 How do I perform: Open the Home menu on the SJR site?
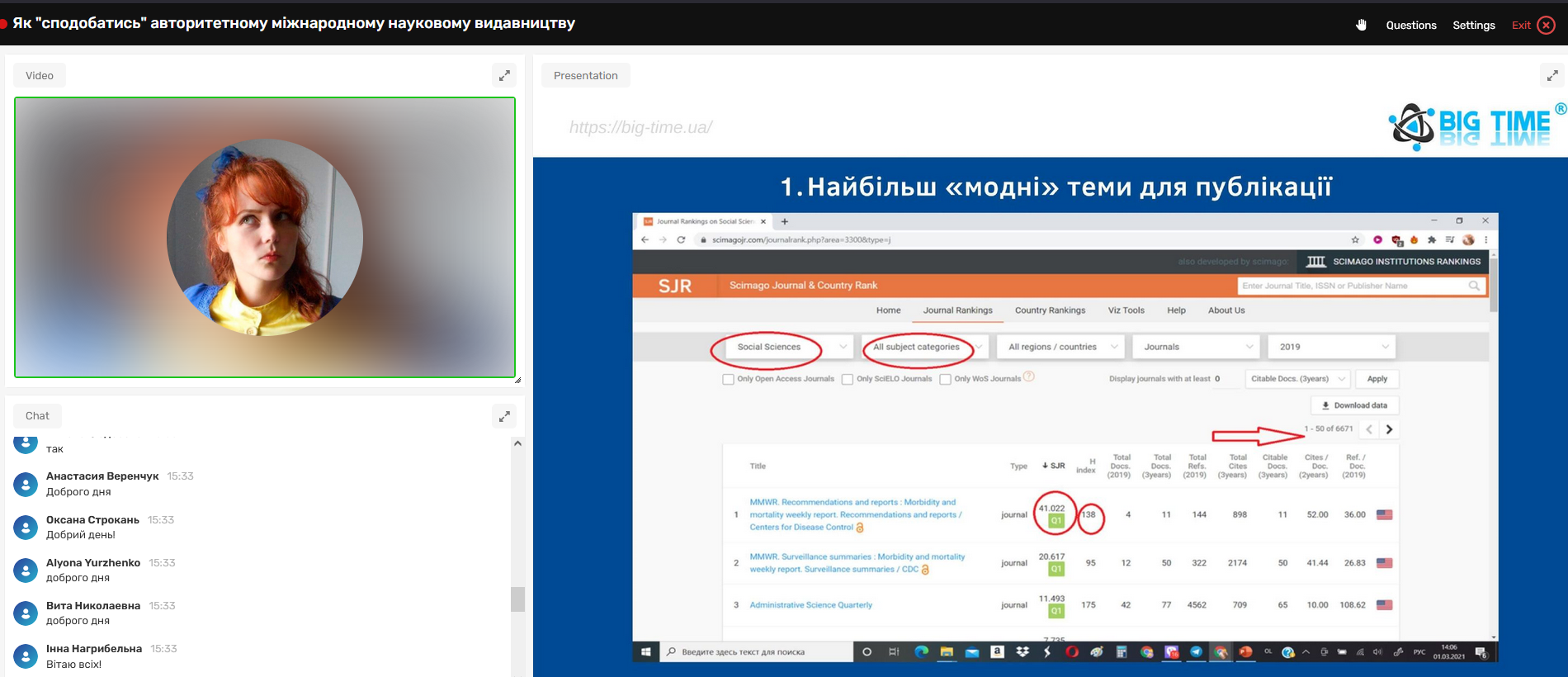[889, 310]
